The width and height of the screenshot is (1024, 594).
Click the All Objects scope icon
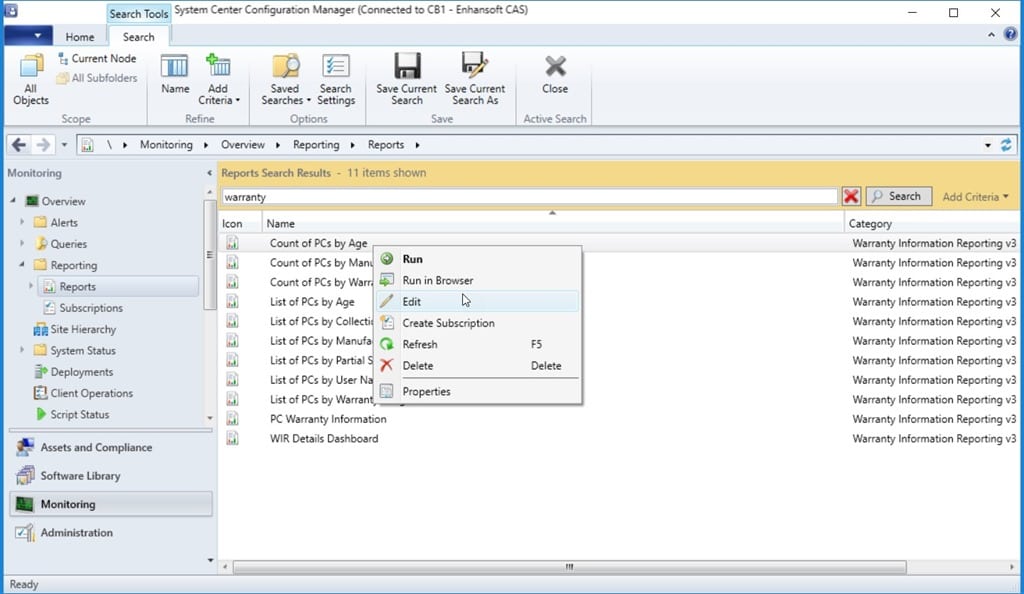point(31,80)
